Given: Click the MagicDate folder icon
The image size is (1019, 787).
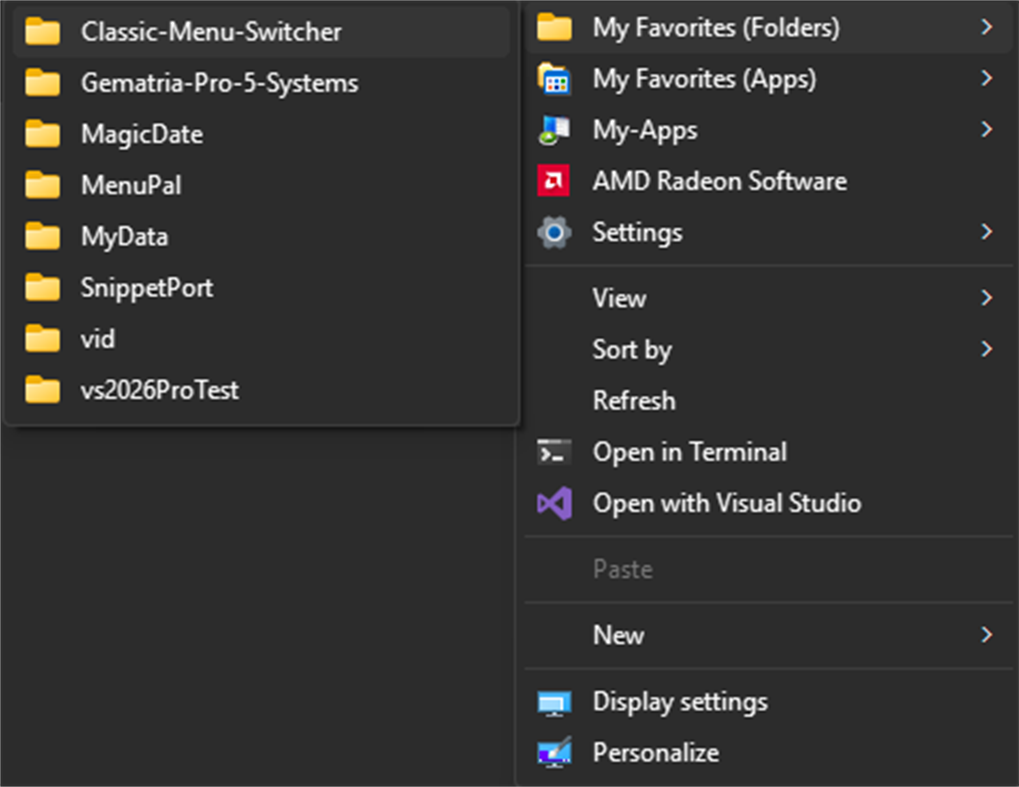Looking at the screenshot, I should (x=42, y=135).
